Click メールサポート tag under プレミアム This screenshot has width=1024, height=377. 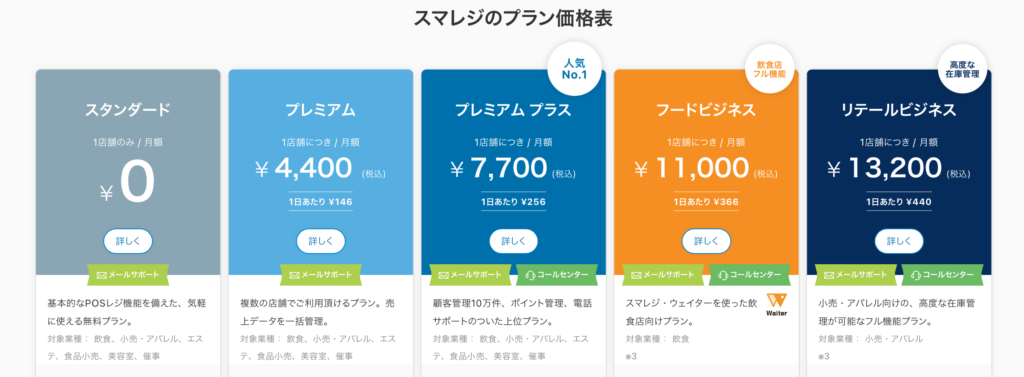pos(321,275)
